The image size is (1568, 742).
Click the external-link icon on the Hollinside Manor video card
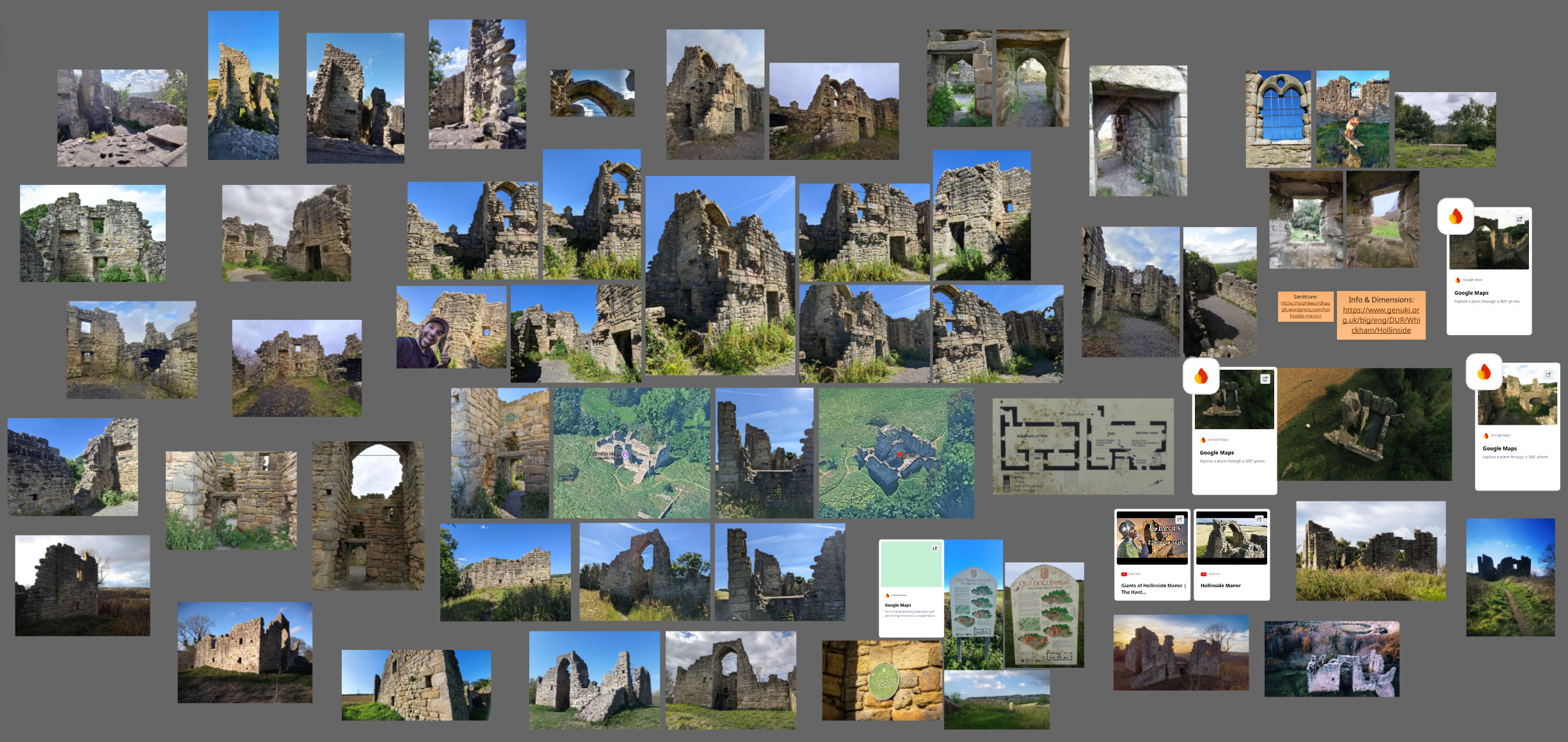(1260, 520)
